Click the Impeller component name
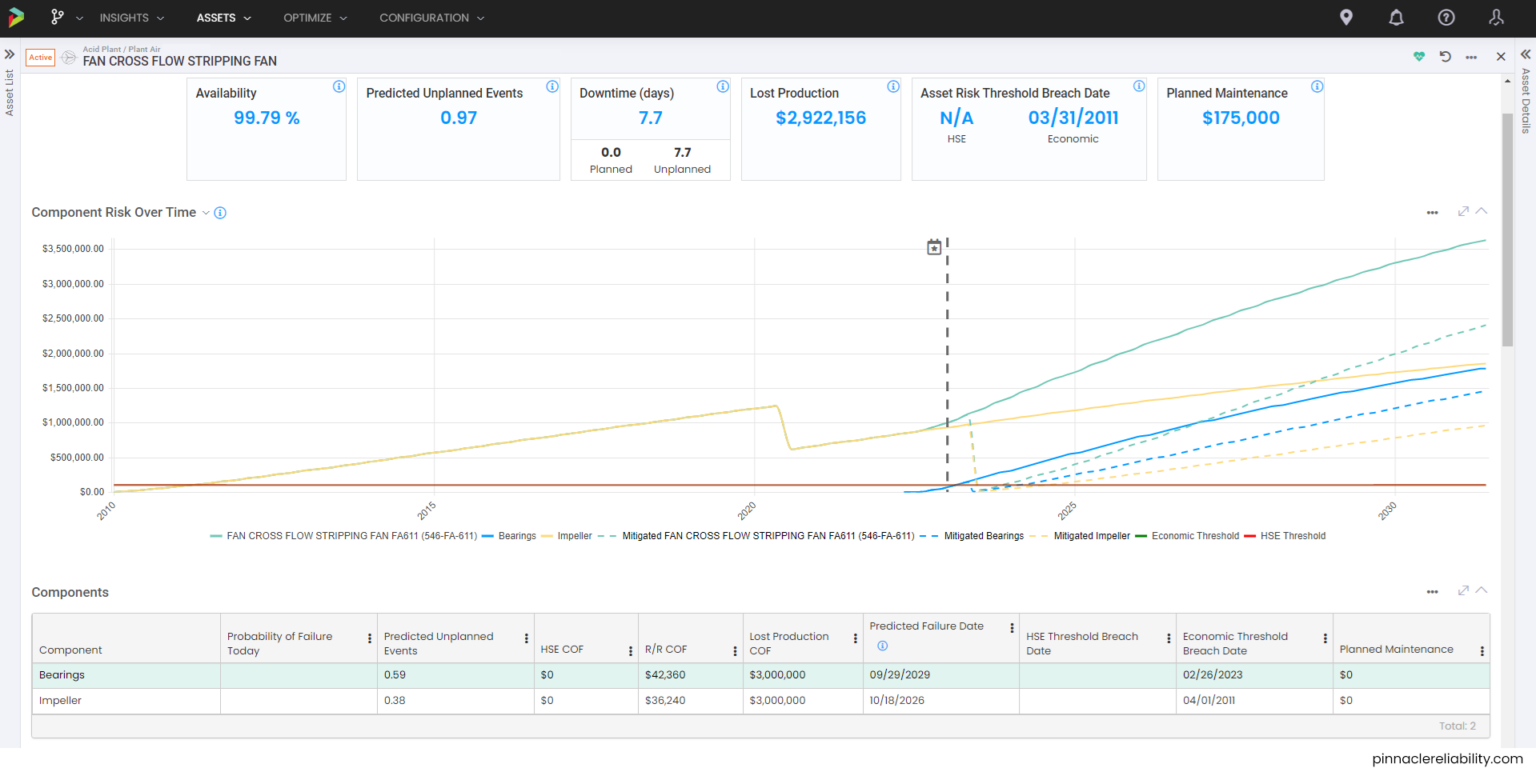 [60, 701]
